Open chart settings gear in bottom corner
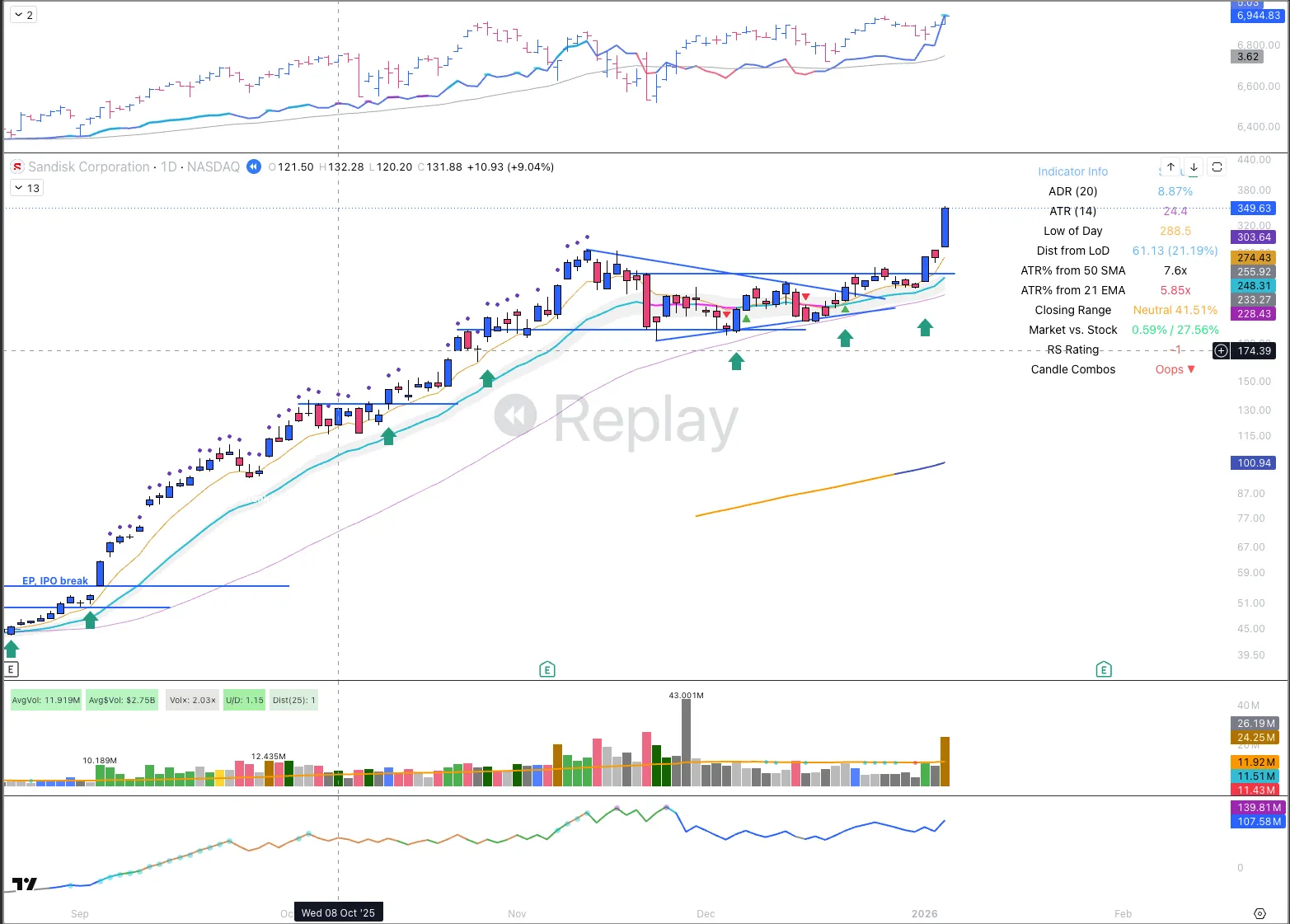The image size is (1290, 924). (1260, 913)
